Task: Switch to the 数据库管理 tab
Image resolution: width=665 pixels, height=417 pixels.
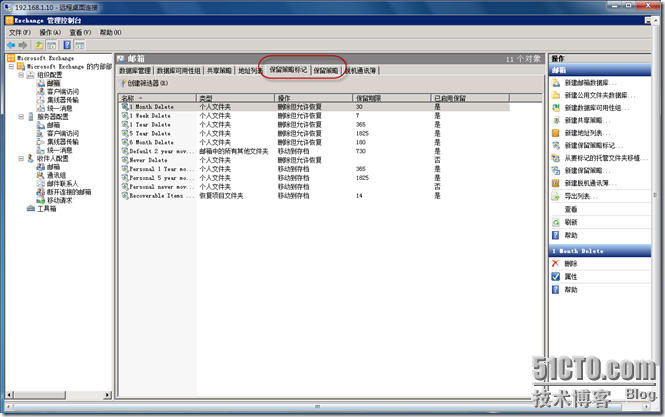Action: click(135, 70)
